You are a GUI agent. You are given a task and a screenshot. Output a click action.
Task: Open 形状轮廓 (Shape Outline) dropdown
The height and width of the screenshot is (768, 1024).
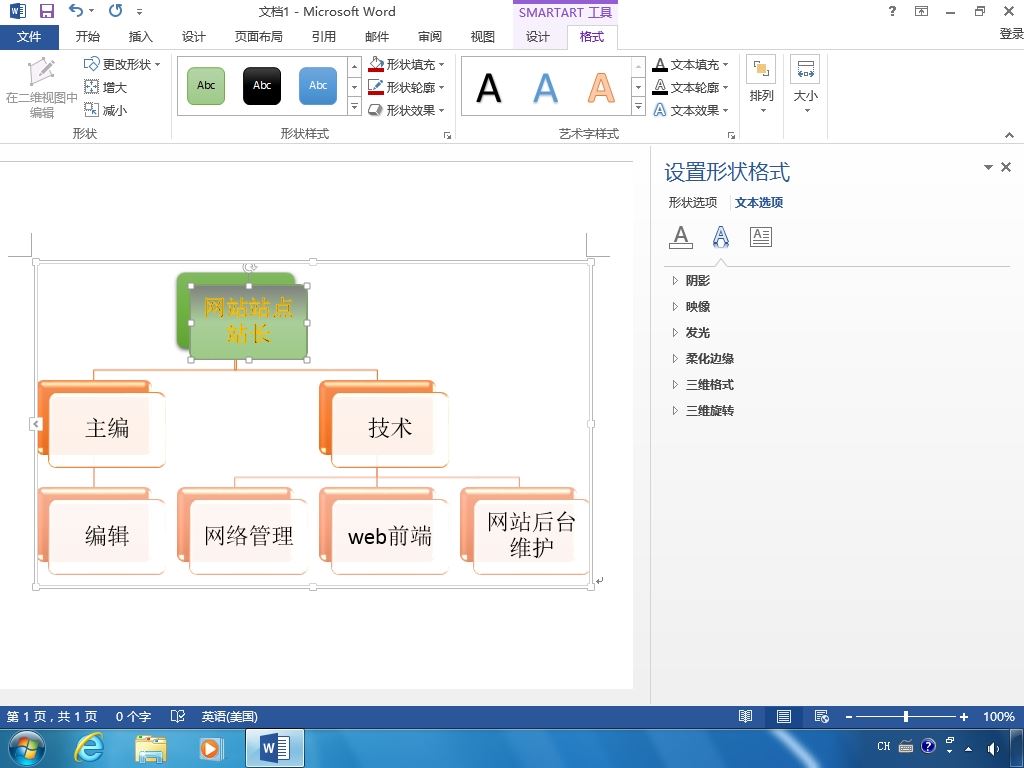coord(406,87)
